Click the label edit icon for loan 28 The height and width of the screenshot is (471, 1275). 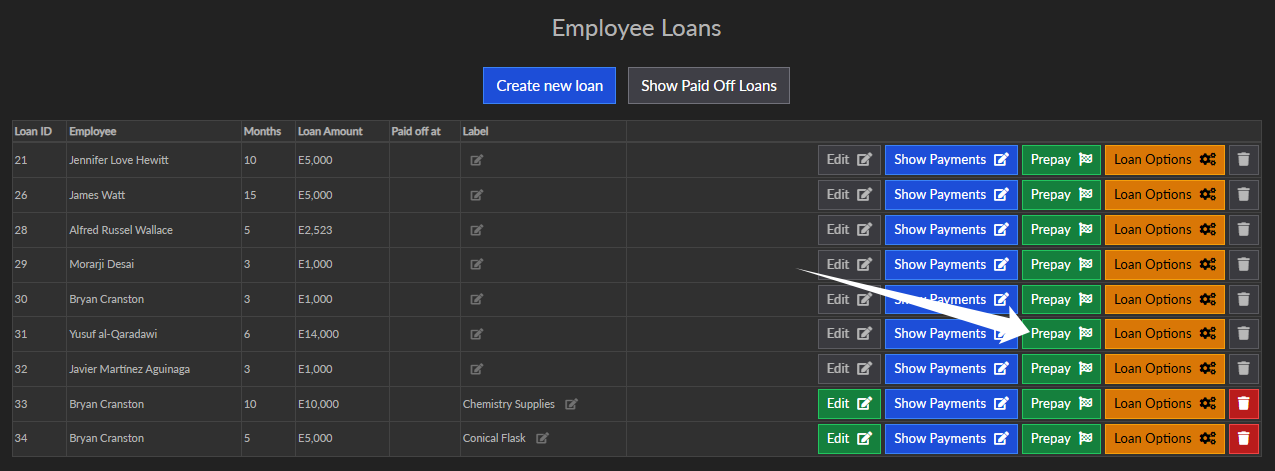pyautogui.click(x=476, y=230)
